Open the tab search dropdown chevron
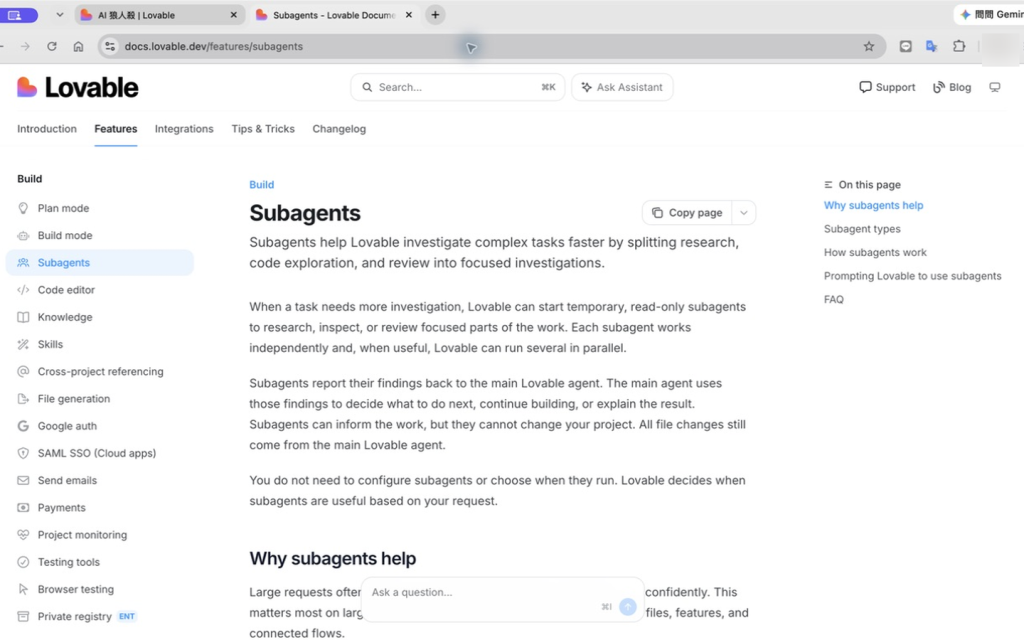1024x640 pixels. 59,14
